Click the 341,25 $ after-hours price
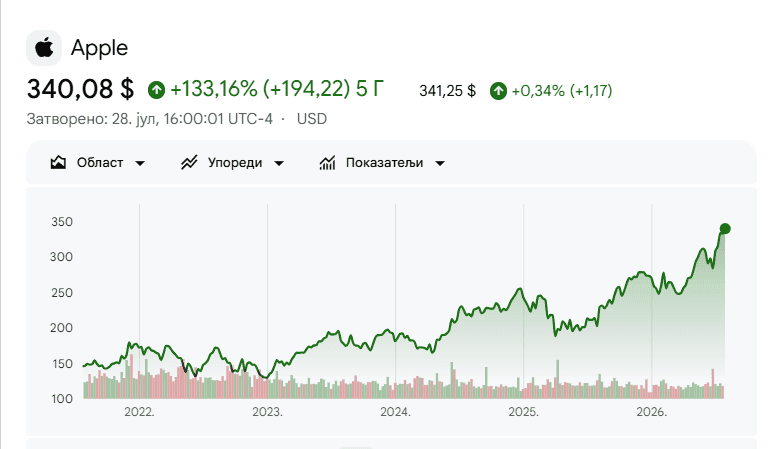This screenshot has width=778, height=449. (x=448, y=91)
